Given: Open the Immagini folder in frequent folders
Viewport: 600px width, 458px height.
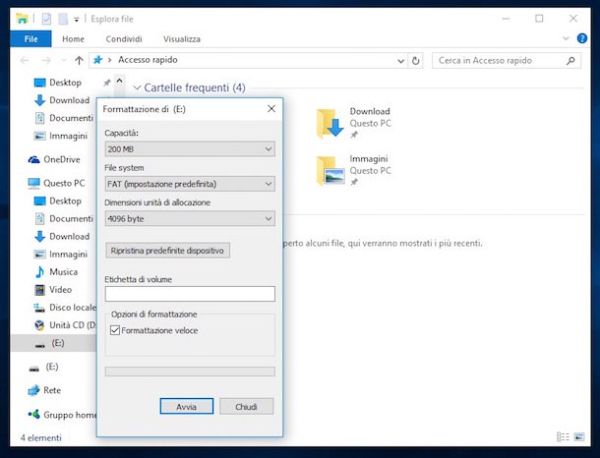Looking at the screenshot, I should 331,169.
